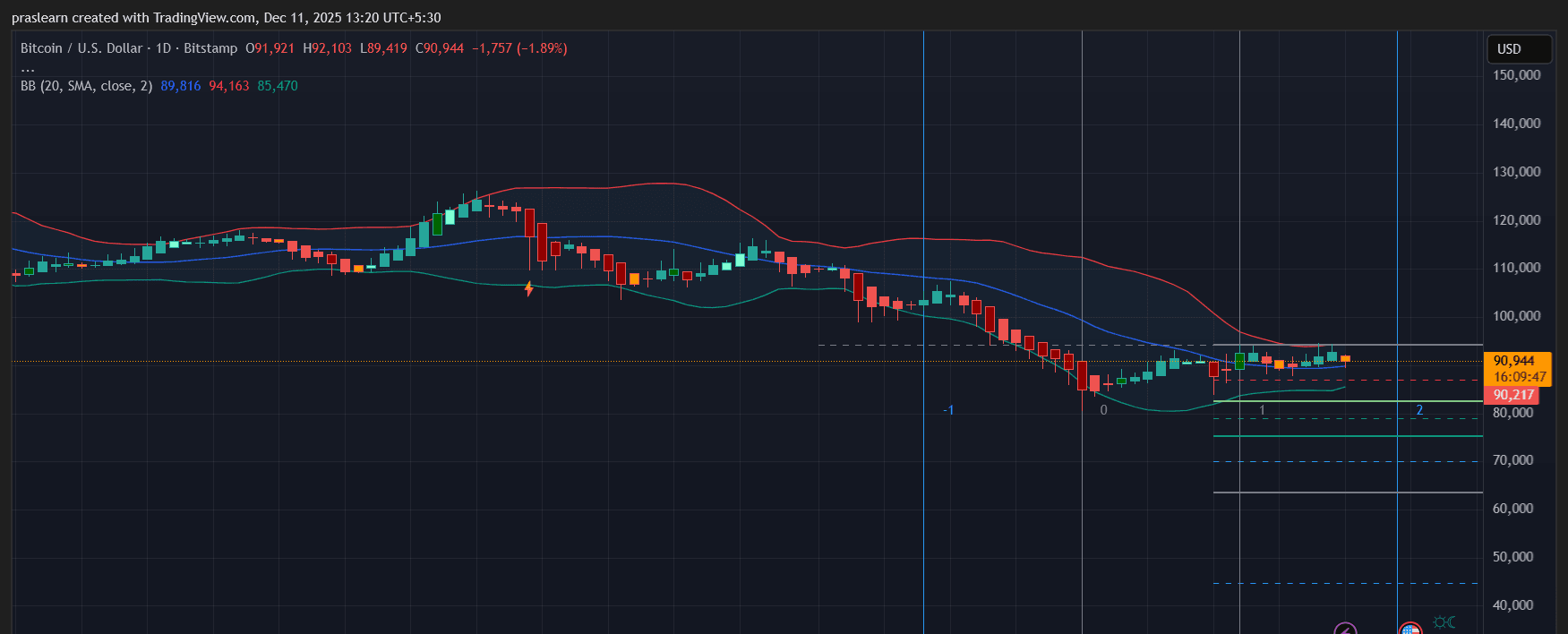
Task: Click the 70,000 price axis label
Action: click(1513, 460)
